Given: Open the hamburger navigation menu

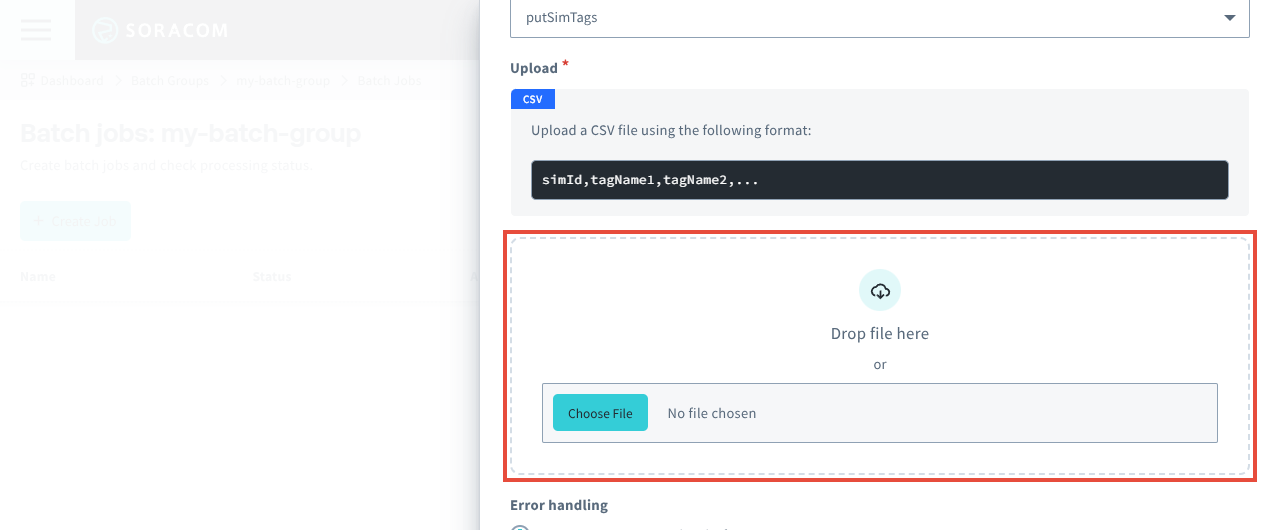Looking at the screenshot, I should pos(36,30).
